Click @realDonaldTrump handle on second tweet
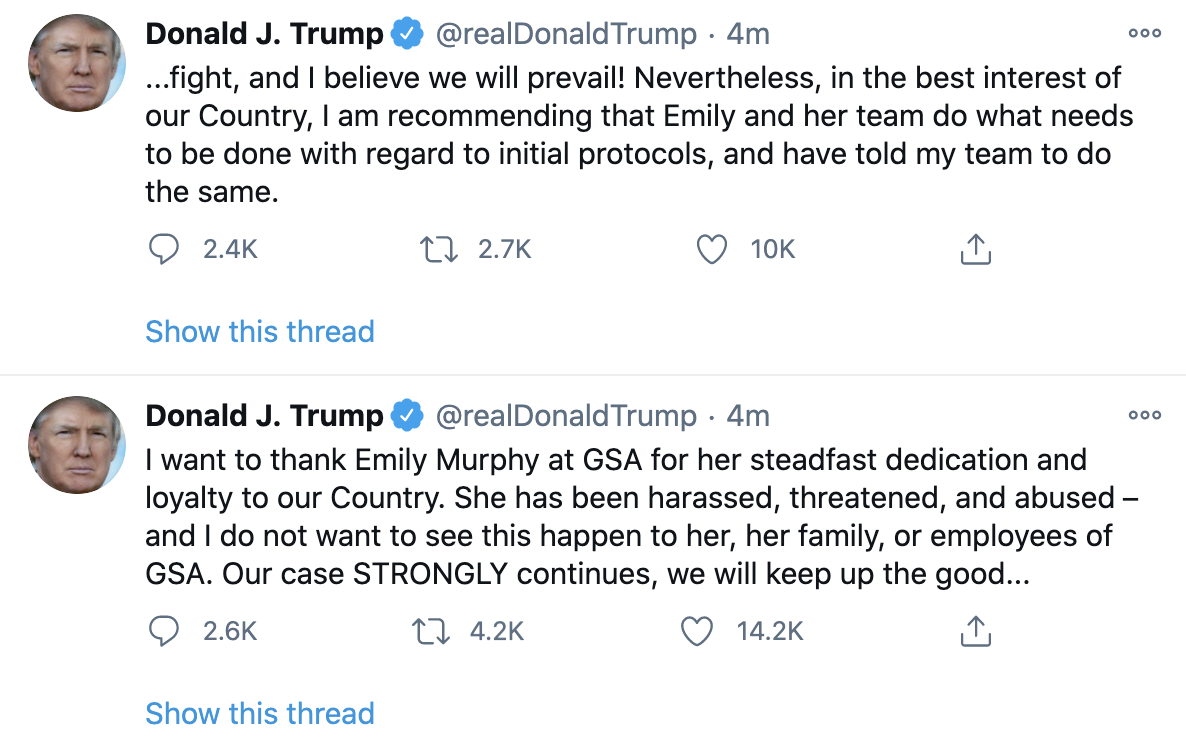This screenshot has height=744, width=1186. pyautogui.click(x=564, y=416)
